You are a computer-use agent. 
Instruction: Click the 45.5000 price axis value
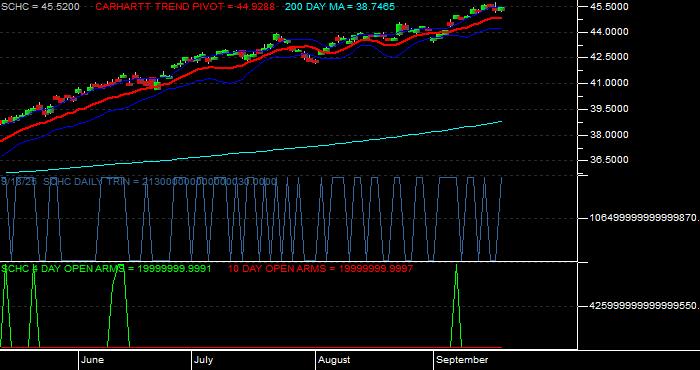coord(609,7)
